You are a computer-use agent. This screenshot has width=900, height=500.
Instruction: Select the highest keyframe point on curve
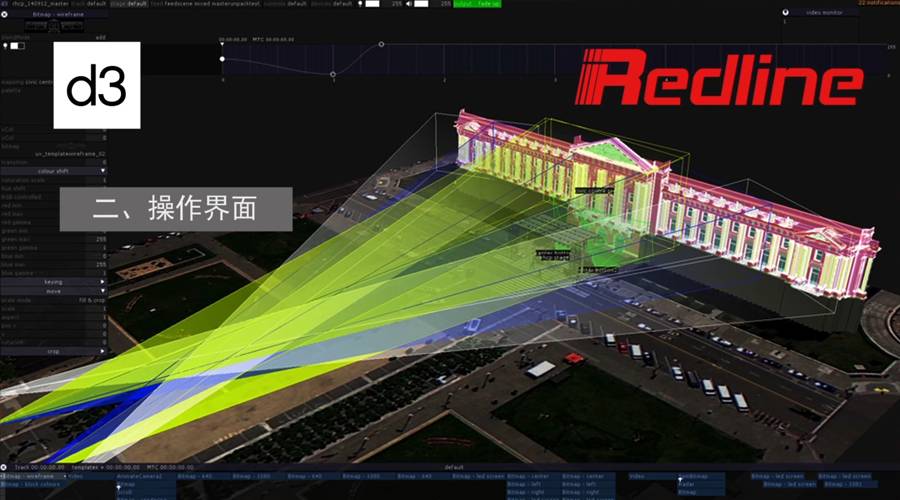point(381,44)
